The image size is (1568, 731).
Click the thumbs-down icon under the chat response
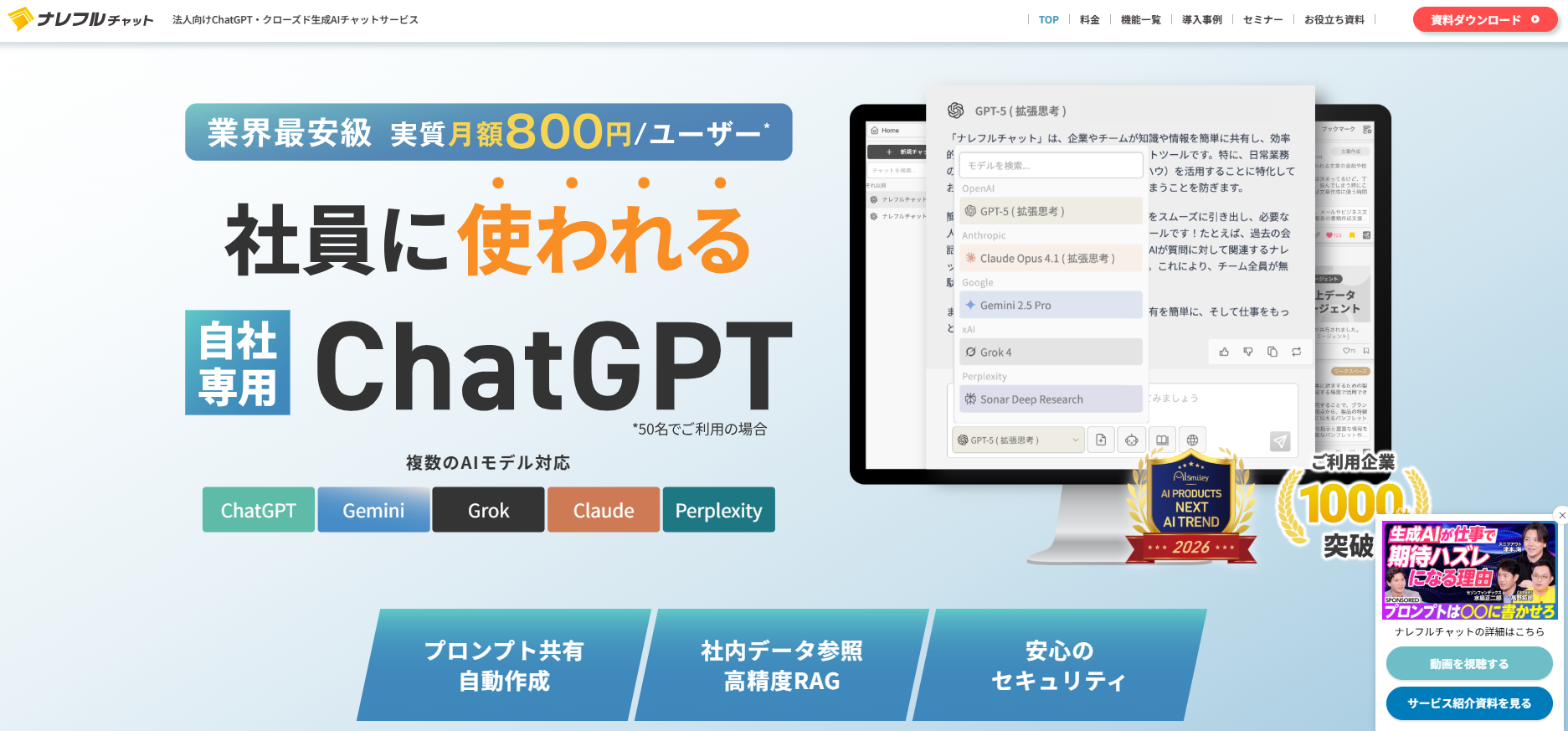coord(1248,352)
